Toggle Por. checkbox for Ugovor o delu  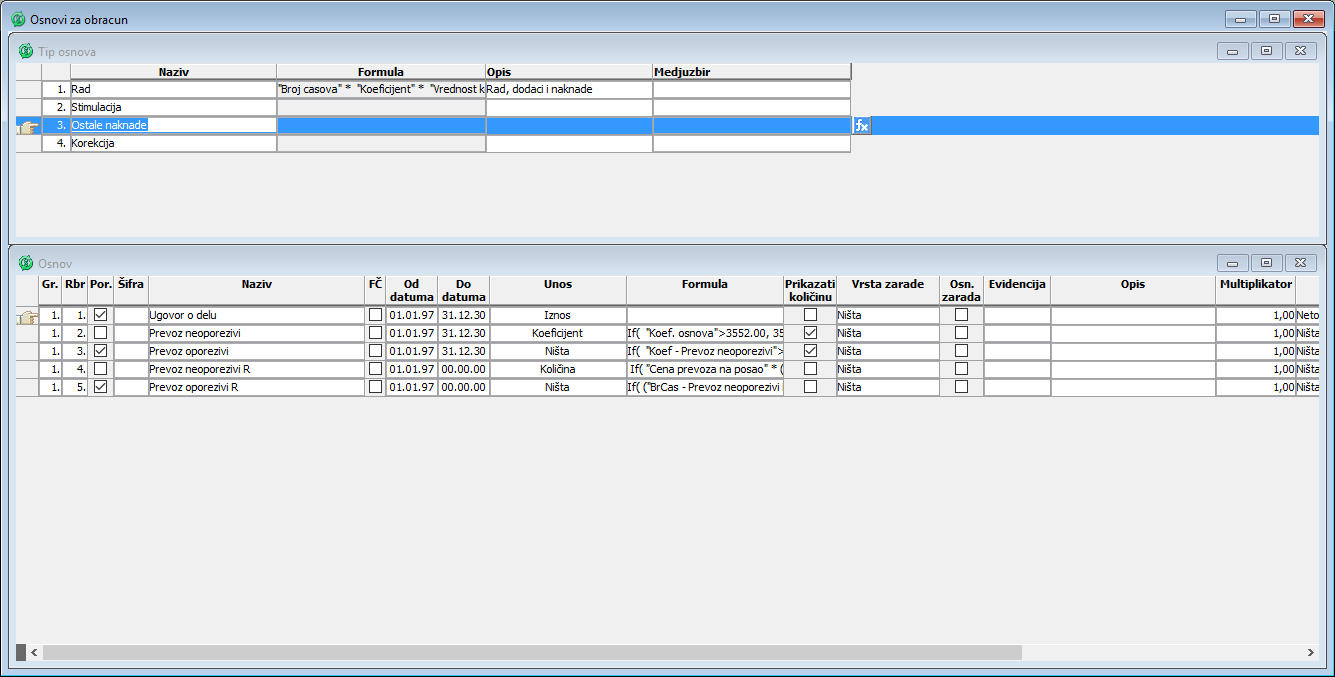[x=100, y=315]
